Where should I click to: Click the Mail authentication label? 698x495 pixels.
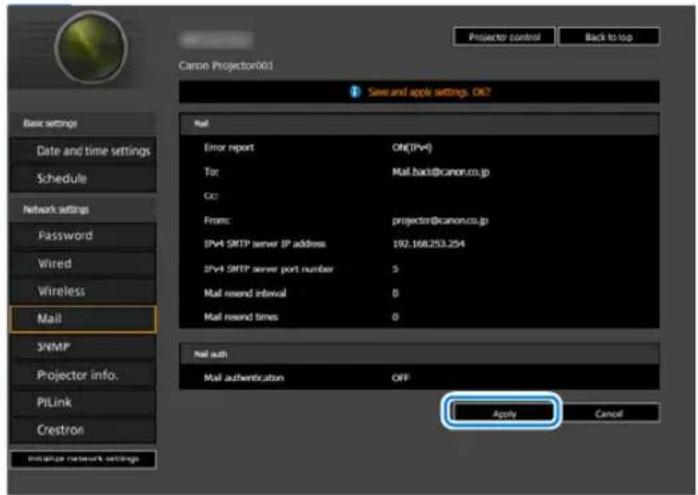click(244, 377)
